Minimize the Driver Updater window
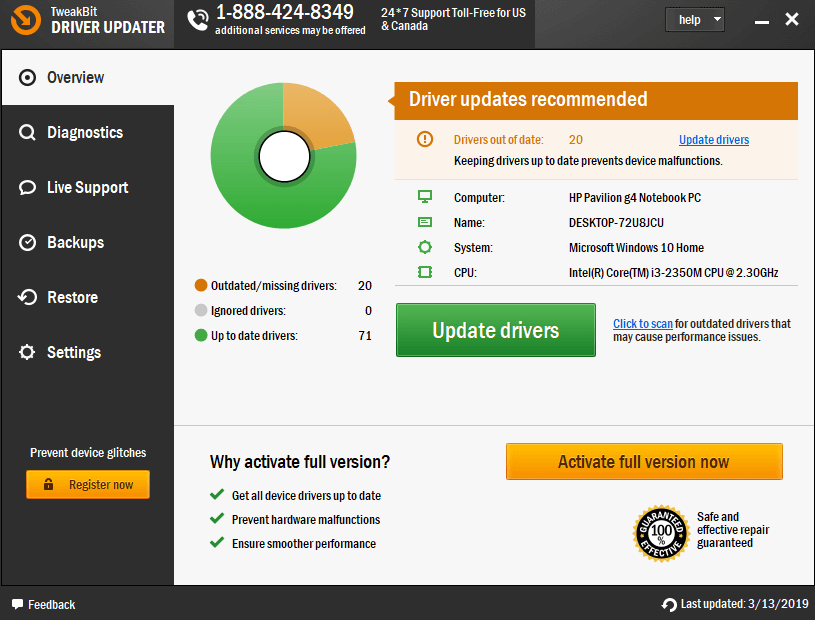 pyautogui.click(x=761, y=21)
